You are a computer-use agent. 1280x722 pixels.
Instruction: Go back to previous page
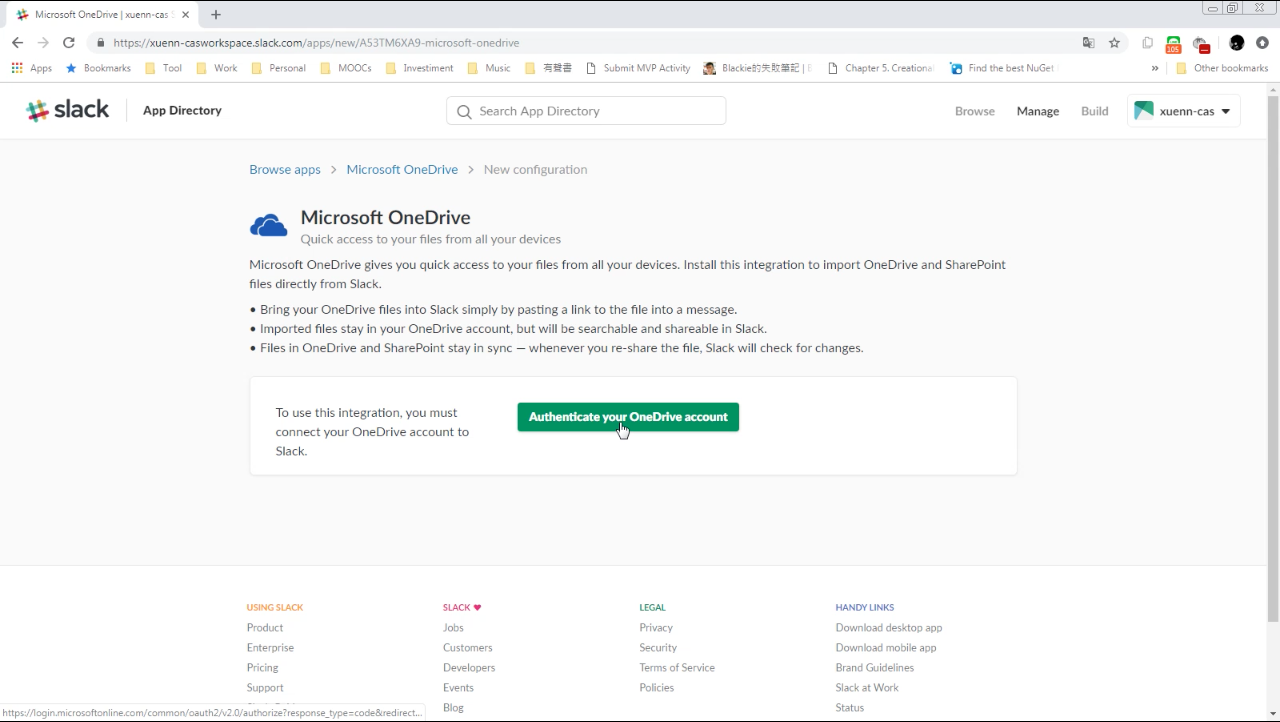point(17,43)
